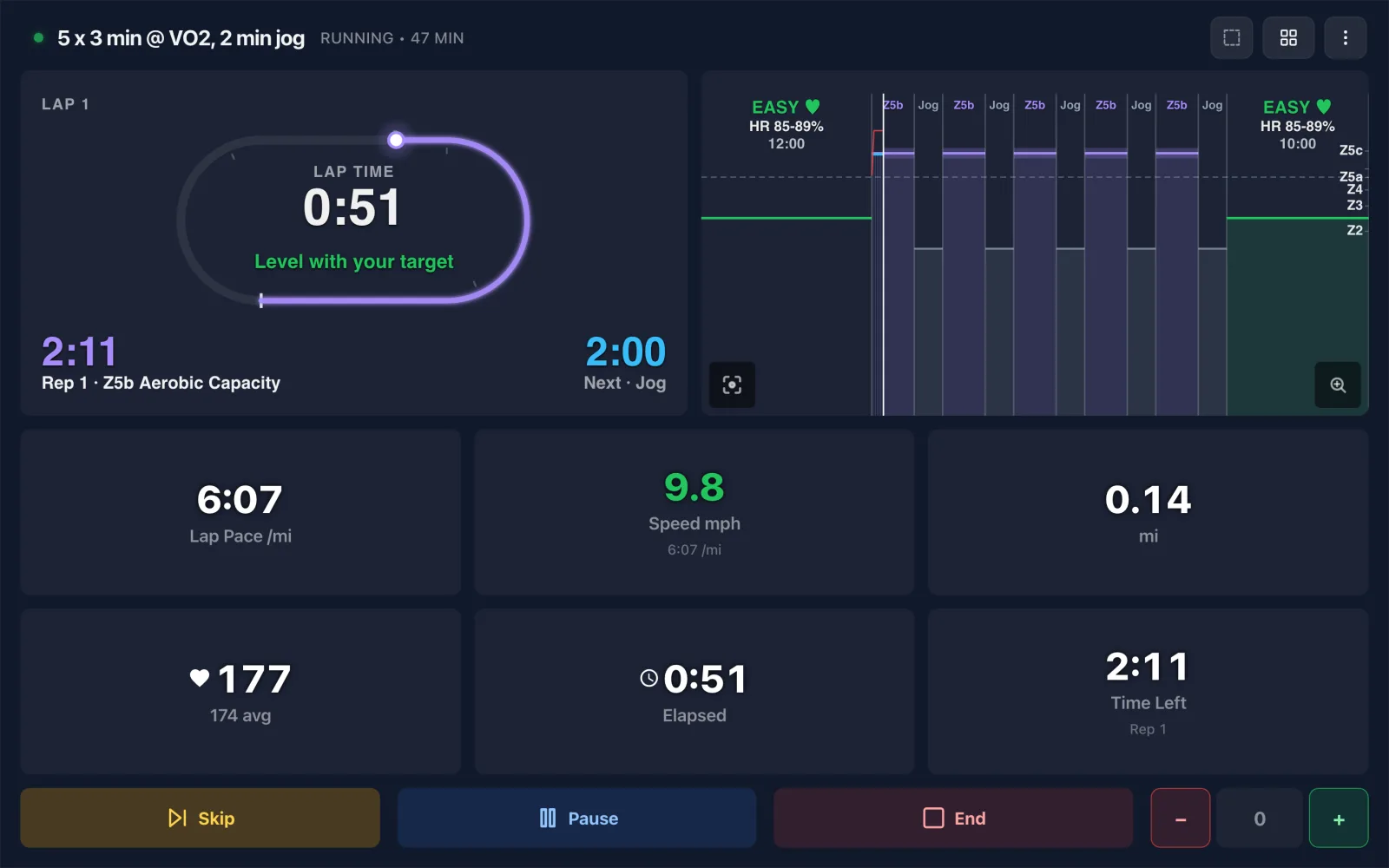This screenshot has height=868, width=1389.
Task: Click the 174 avg heart rate text
Action: pyautogui.click(x=240, y=715)
